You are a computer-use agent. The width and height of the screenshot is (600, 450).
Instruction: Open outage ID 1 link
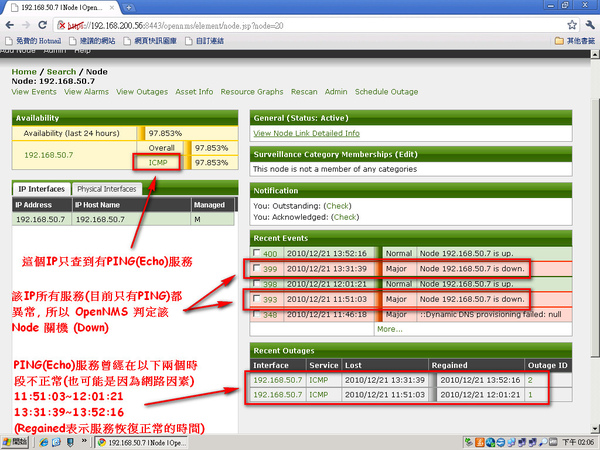(530, 395)
